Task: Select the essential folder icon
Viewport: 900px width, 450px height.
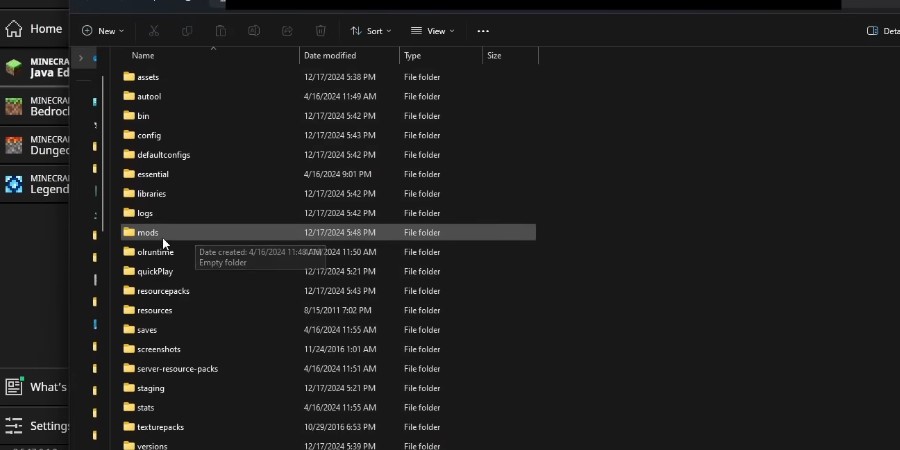Action: 129,174
